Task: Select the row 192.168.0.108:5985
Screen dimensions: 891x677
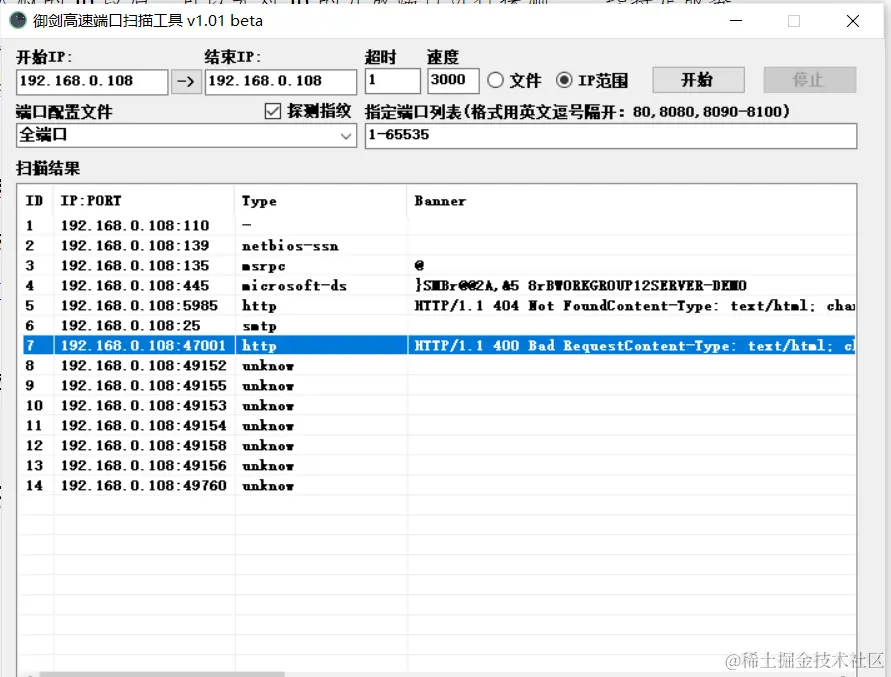Action: click(438, 306)
